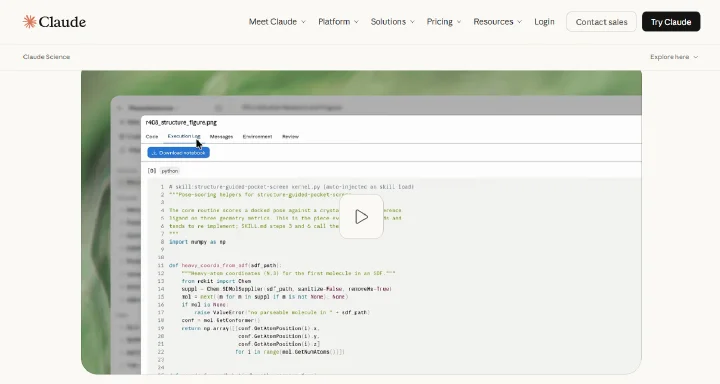Open the Platform menu chevron
The width and height of the screenshot is (720, 384).
click(x=356, y=22)
